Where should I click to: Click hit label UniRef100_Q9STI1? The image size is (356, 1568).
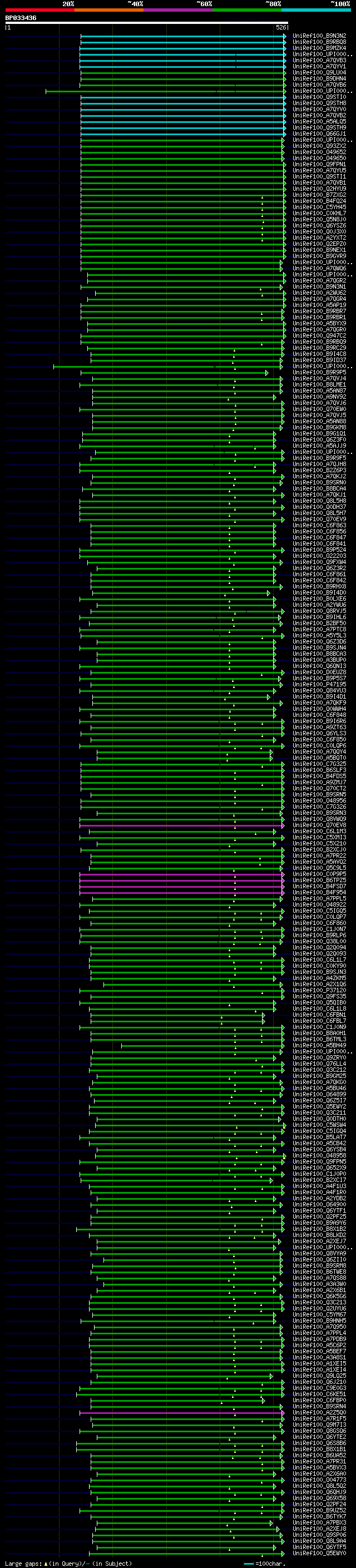click(x=319, y=176)
